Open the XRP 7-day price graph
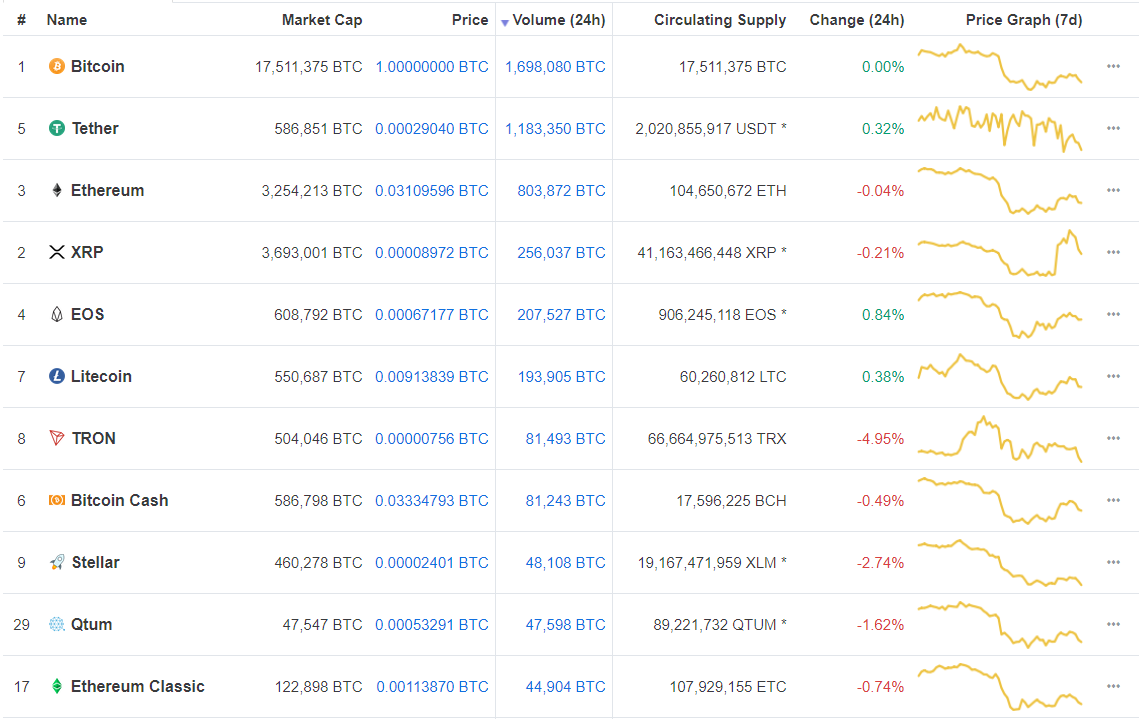The height and width of the screenshot is (719, 1143). [x=1000, y=253]
